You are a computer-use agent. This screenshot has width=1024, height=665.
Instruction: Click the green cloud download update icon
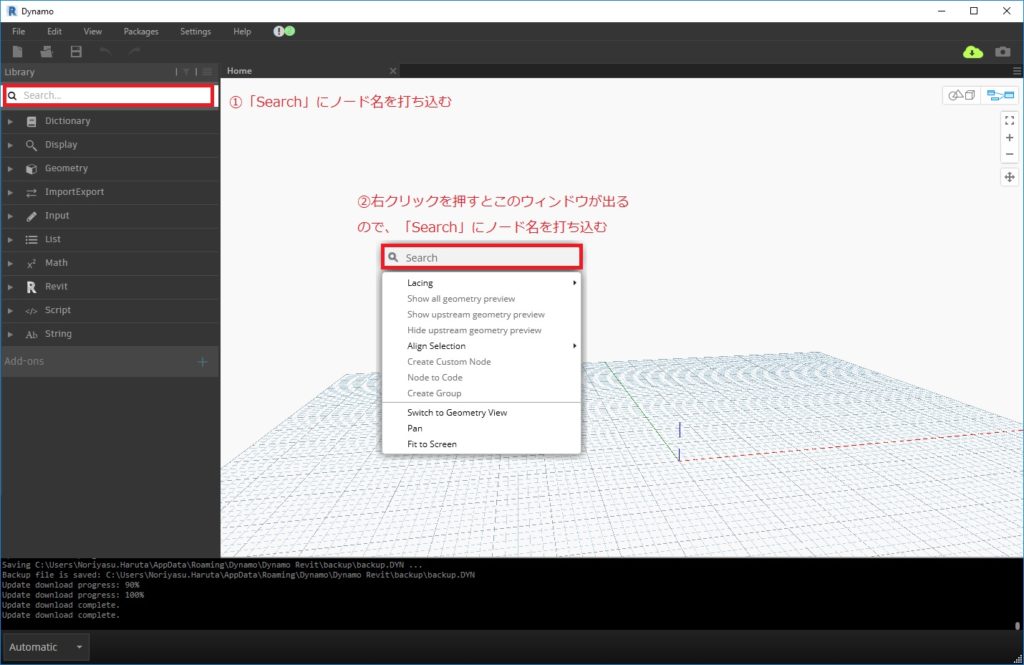pos(972,52)
